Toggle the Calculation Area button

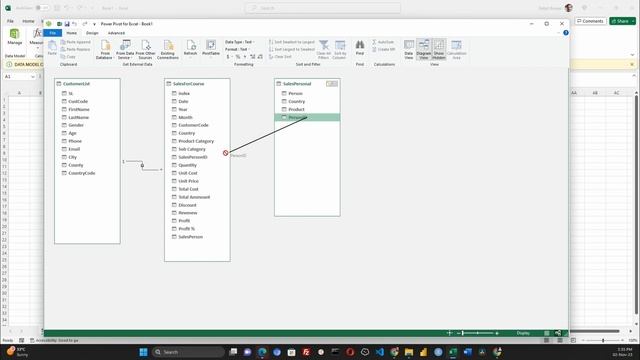[x=456, y=49]
